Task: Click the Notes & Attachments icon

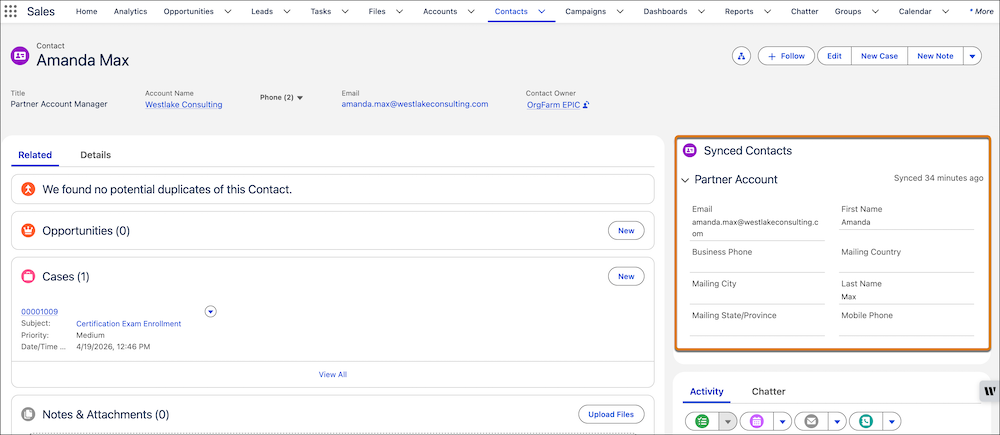Action: click(x=28, y=415)
